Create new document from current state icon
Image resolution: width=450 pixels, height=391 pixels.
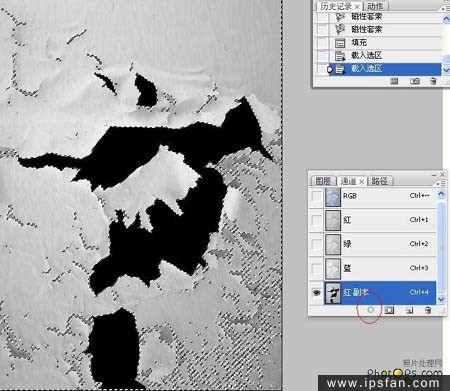tap(394, 81)
